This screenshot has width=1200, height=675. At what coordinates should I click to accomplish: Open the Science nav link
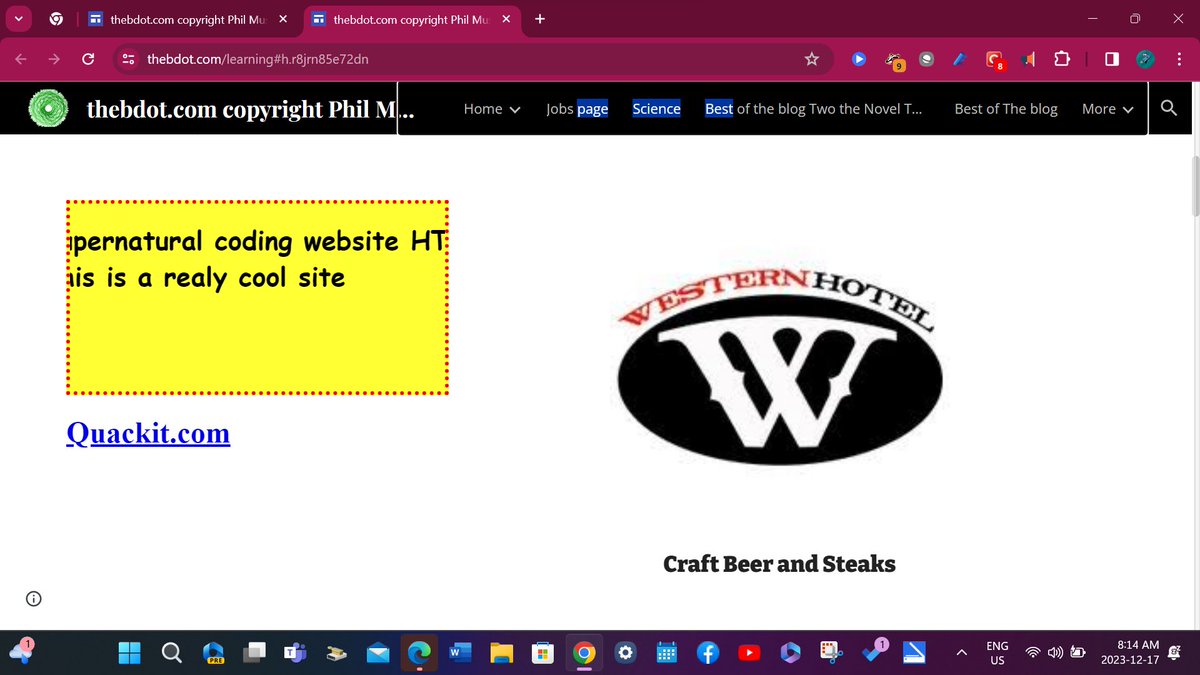coord(656,109)
